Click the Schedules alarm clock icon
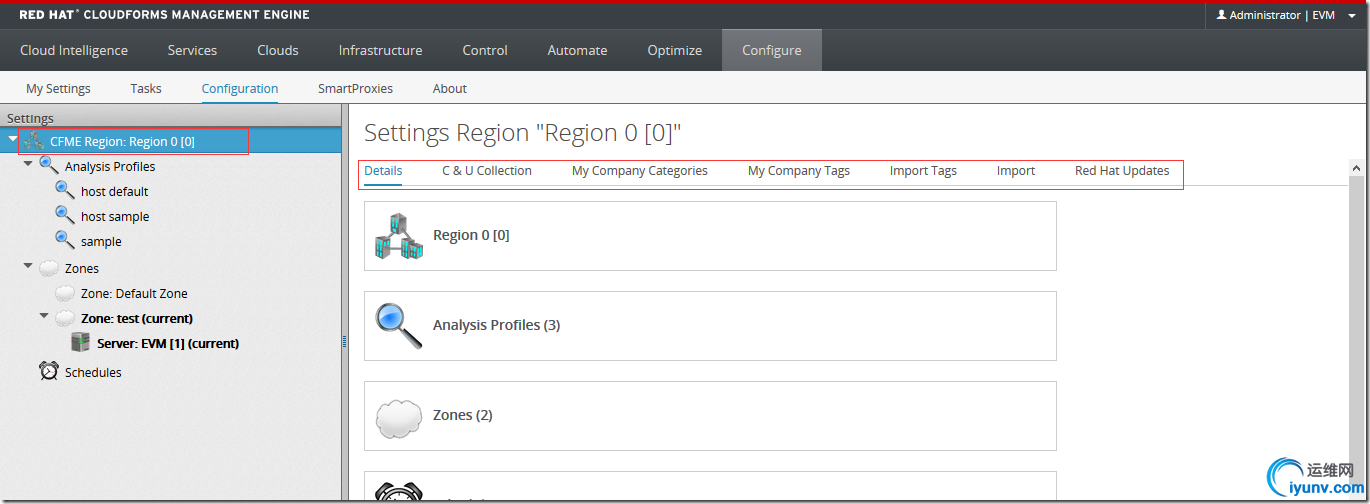The width and height of the screenshot is (1370, 504). [49, 372]
